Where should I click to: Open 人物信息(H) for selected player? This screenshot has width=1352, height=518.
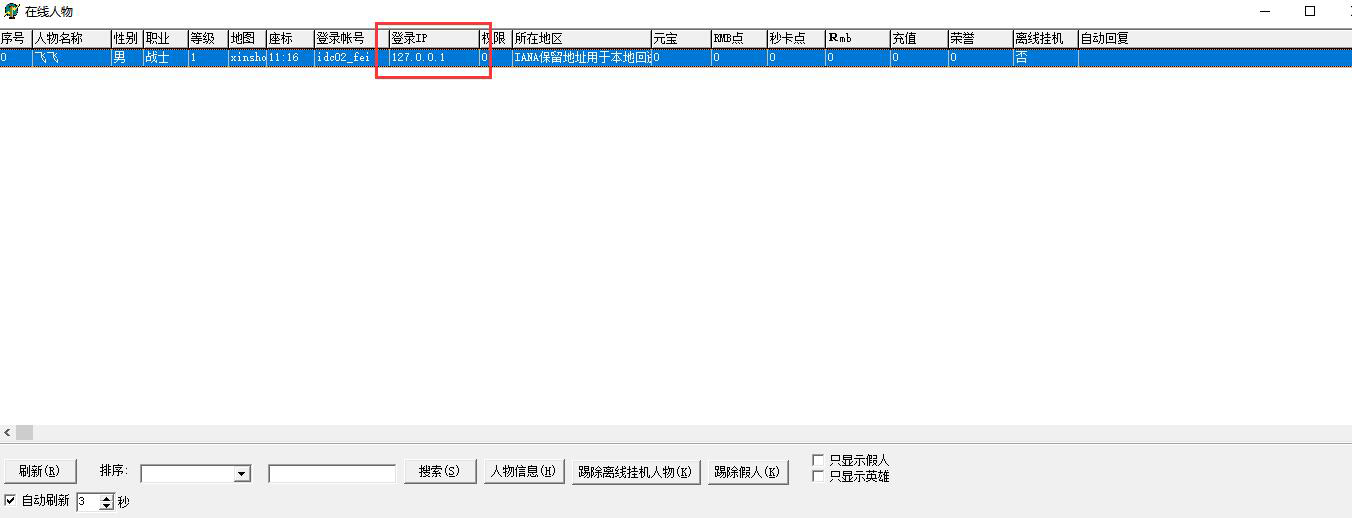[x=523, y=471]
